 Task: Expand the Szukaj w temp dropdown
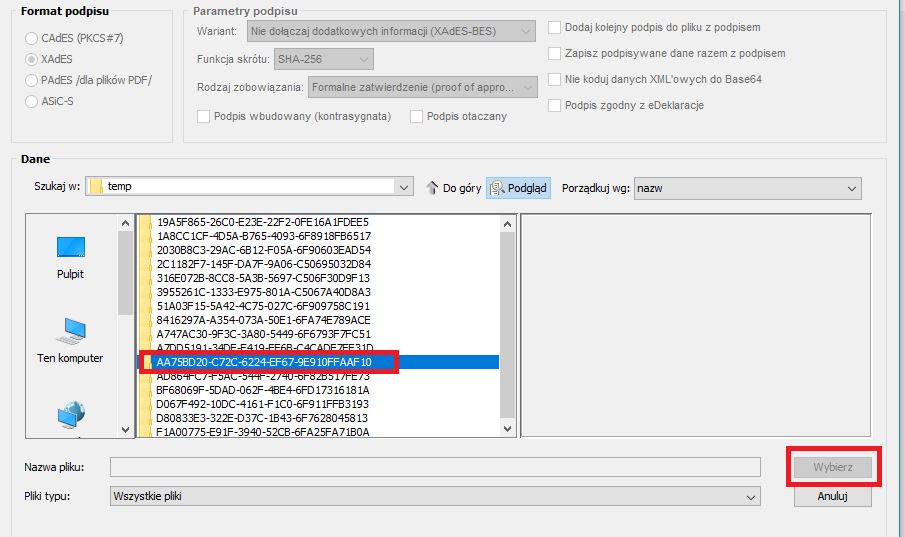coord(404,187)
